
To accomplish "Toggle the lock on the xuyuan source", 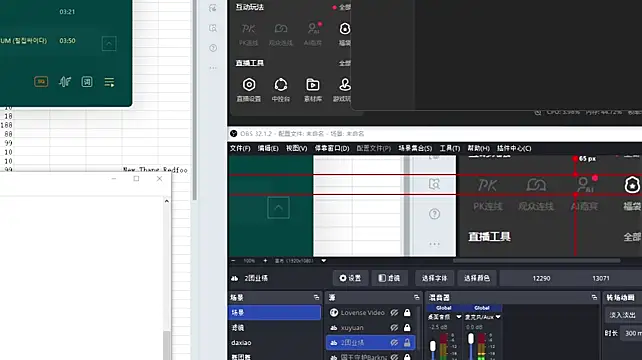I will (x=407, y=328).
